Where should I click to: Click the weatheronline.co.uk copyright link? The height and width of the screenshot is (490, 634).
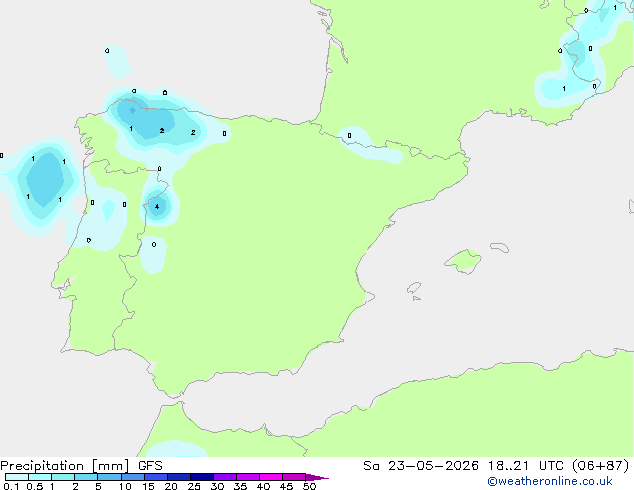(549, 481)
